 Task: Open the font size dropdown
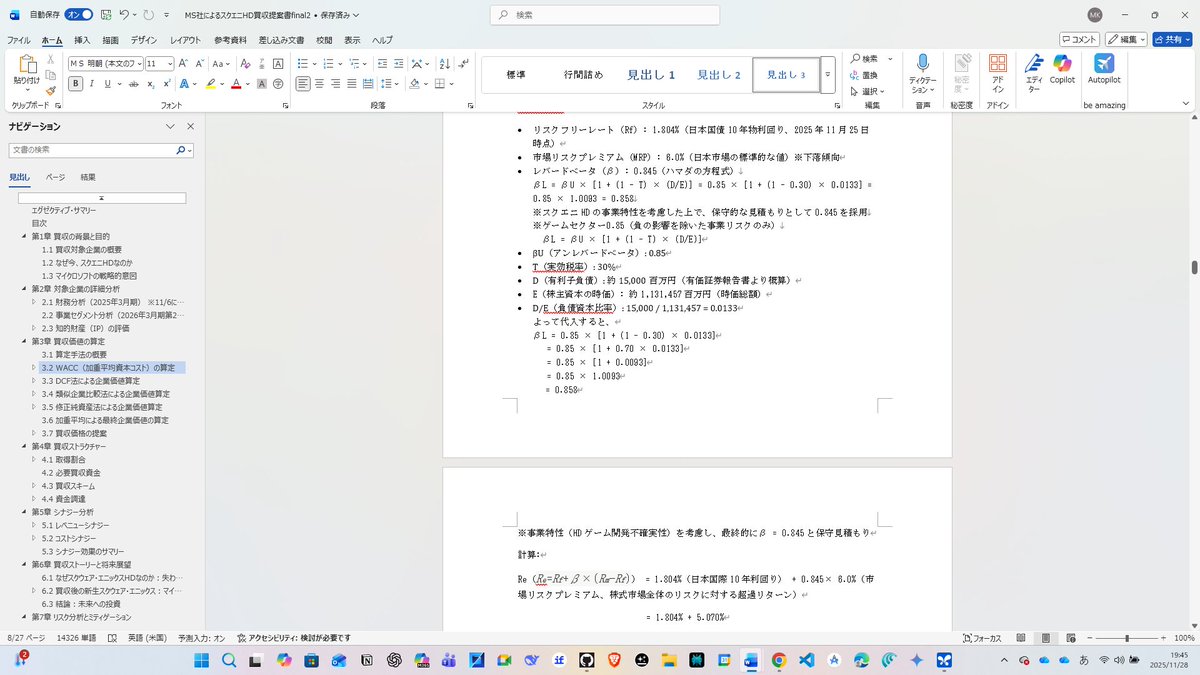tap(171, 63)
